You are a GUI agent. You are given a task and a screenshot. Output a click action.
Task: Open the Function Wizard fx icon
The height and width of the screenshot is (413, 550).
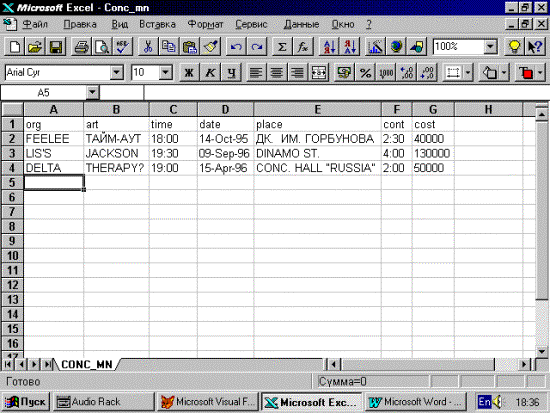coord(302,47)
